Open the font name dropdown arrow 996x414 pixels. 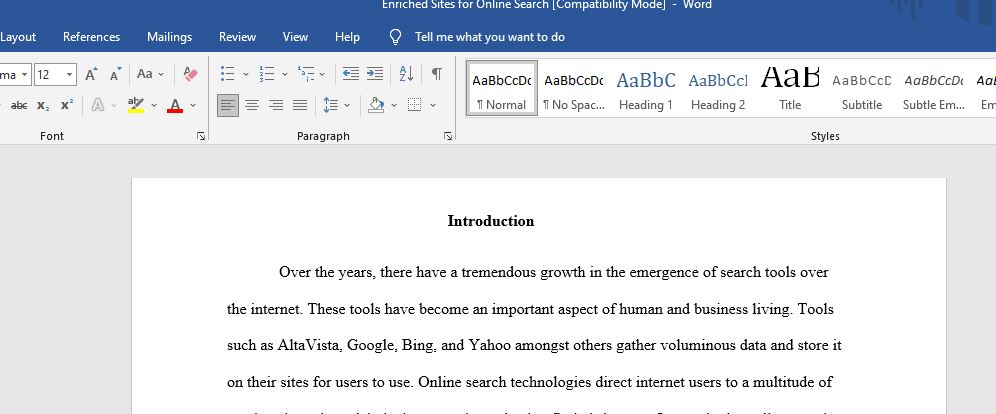coord(25,75)
